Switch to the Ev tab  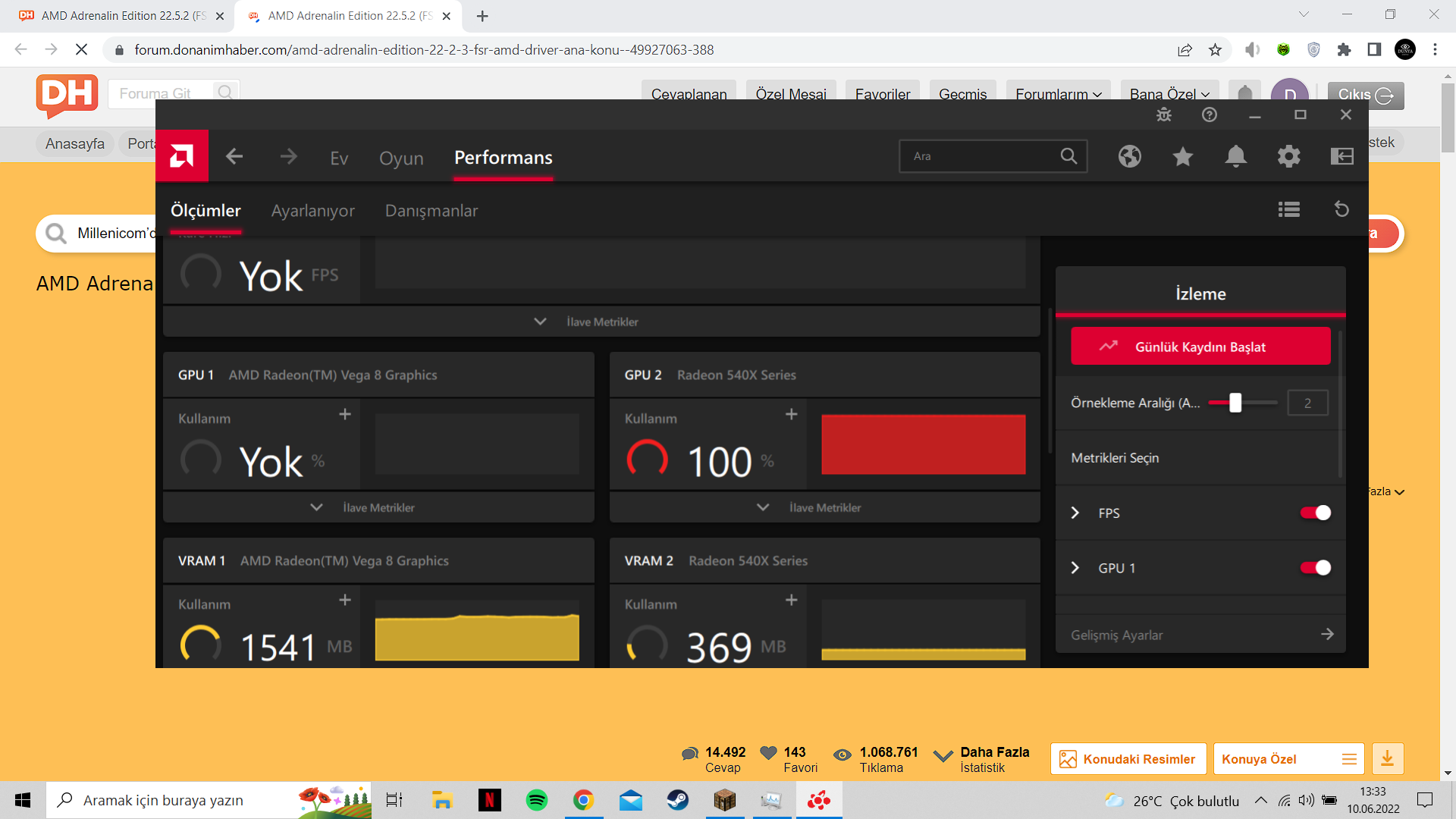click(x=339, y=158)
